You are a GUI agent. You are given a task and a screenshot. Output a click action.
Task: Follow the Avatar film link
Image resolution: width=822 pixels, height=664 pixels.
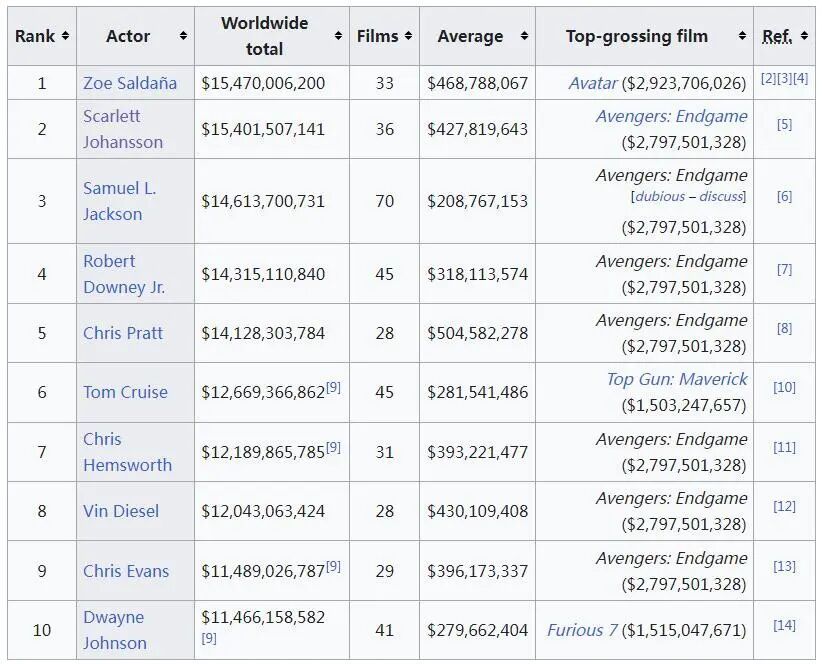point(593,83)
